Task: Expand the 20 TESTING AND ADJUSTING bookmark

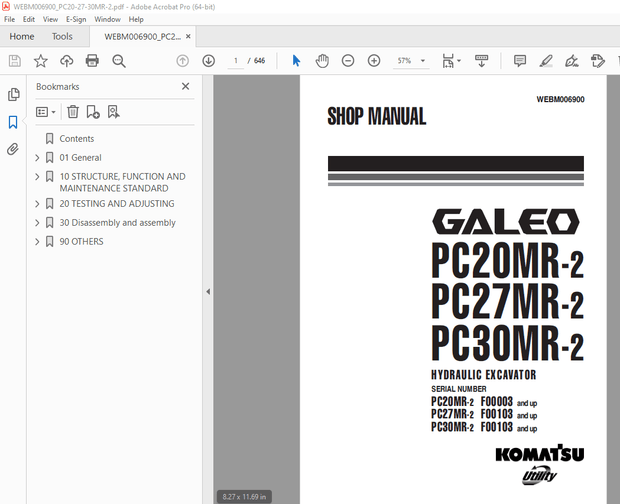Action: [37, 204]
